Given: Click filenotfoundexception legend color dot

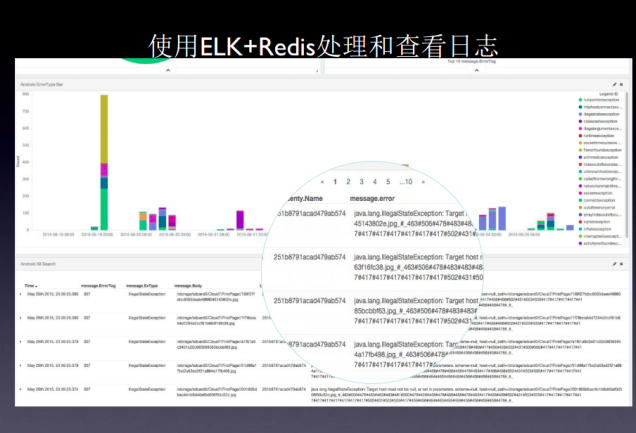Looking at the screenshot, I should pos(580,150).
